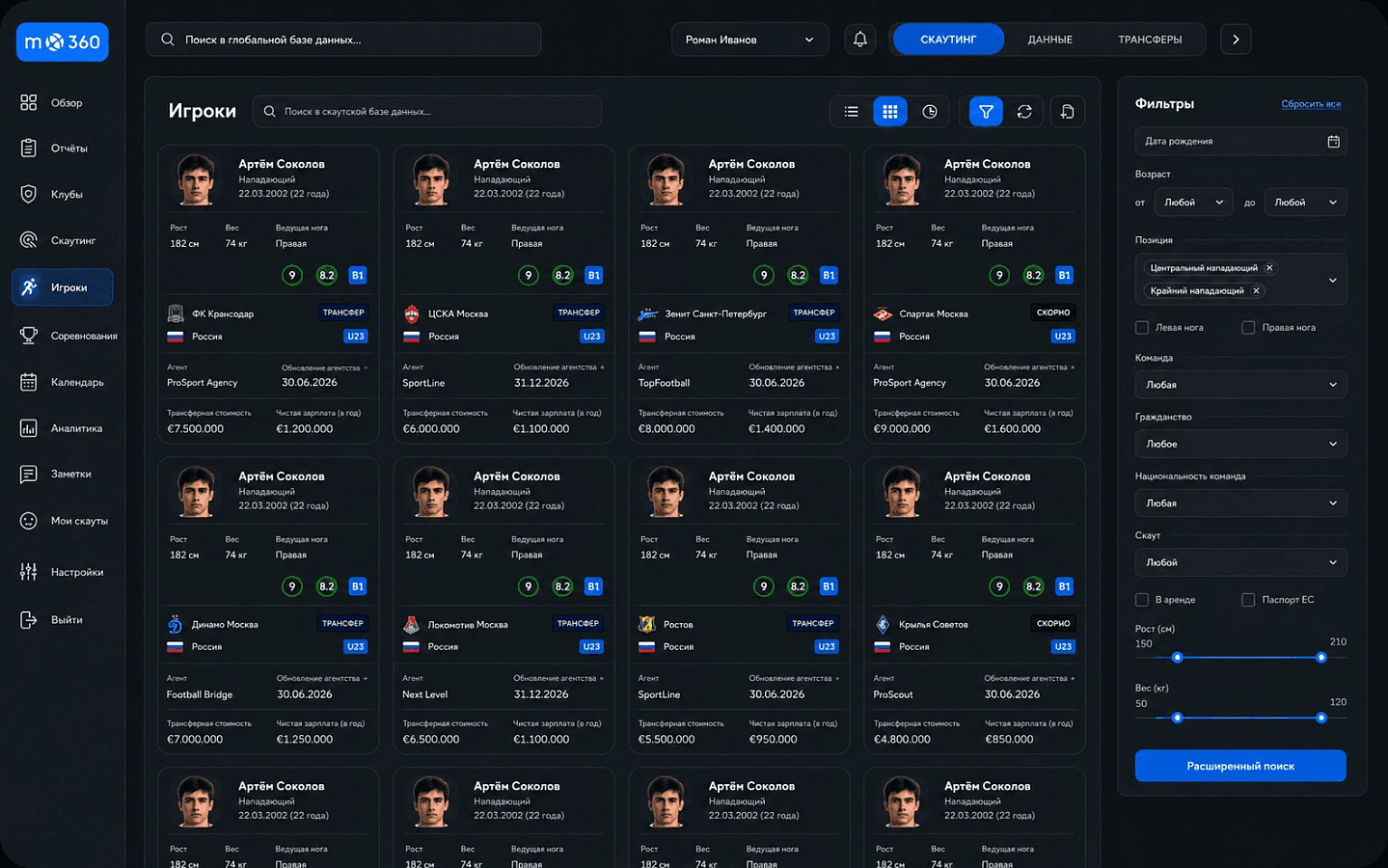The width and height of the screenshot is (1388, 868).
Task: Click СКОРО badge on Спартак Москва card
Action: 1053,312
